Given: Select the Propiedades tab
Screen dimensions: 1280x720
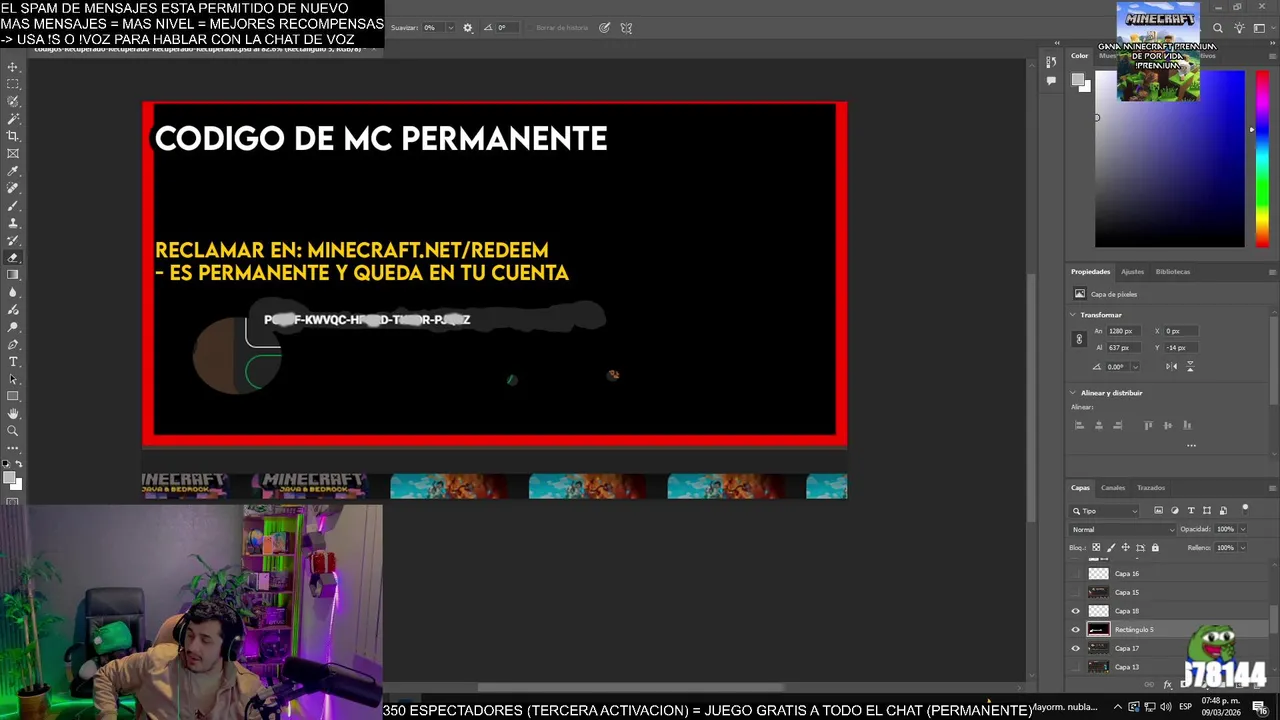Looking at the screenshot, I should (1090, 272).
